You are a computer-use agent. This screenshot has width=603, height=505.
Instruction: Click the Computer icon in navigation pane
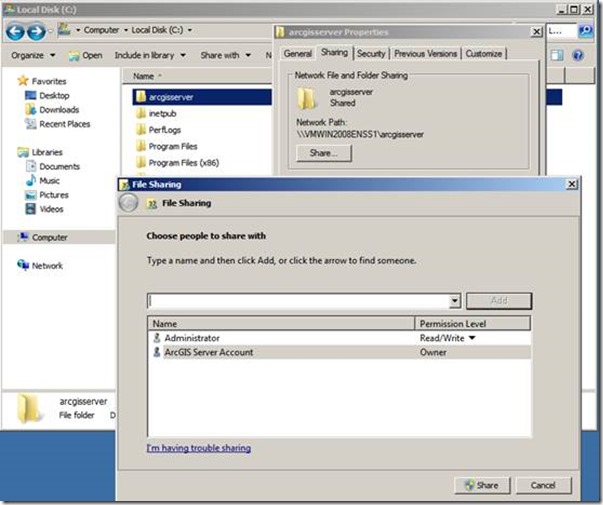pyautogui.click(x=23, y=237)
